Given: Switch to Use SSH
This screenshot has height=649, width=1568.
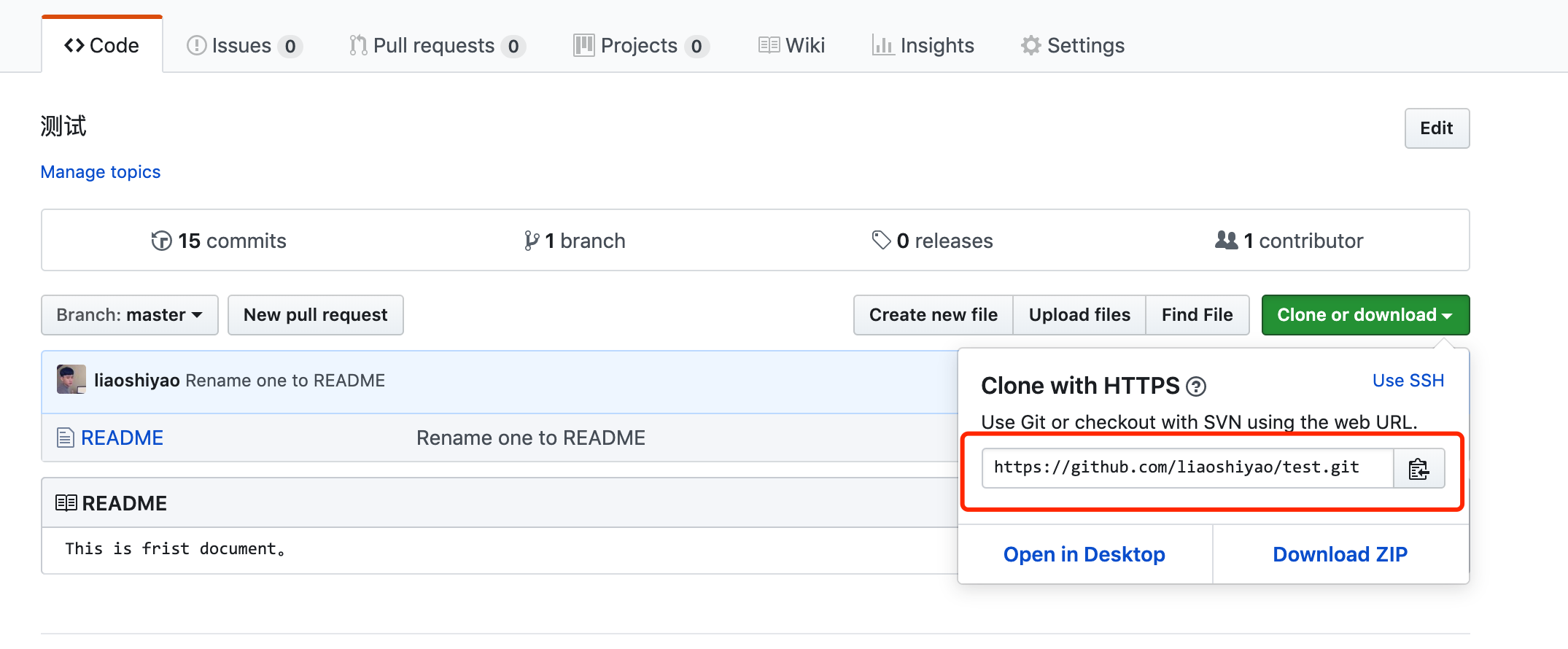Looking at the screenshot, I should (x=1408, y=381).
